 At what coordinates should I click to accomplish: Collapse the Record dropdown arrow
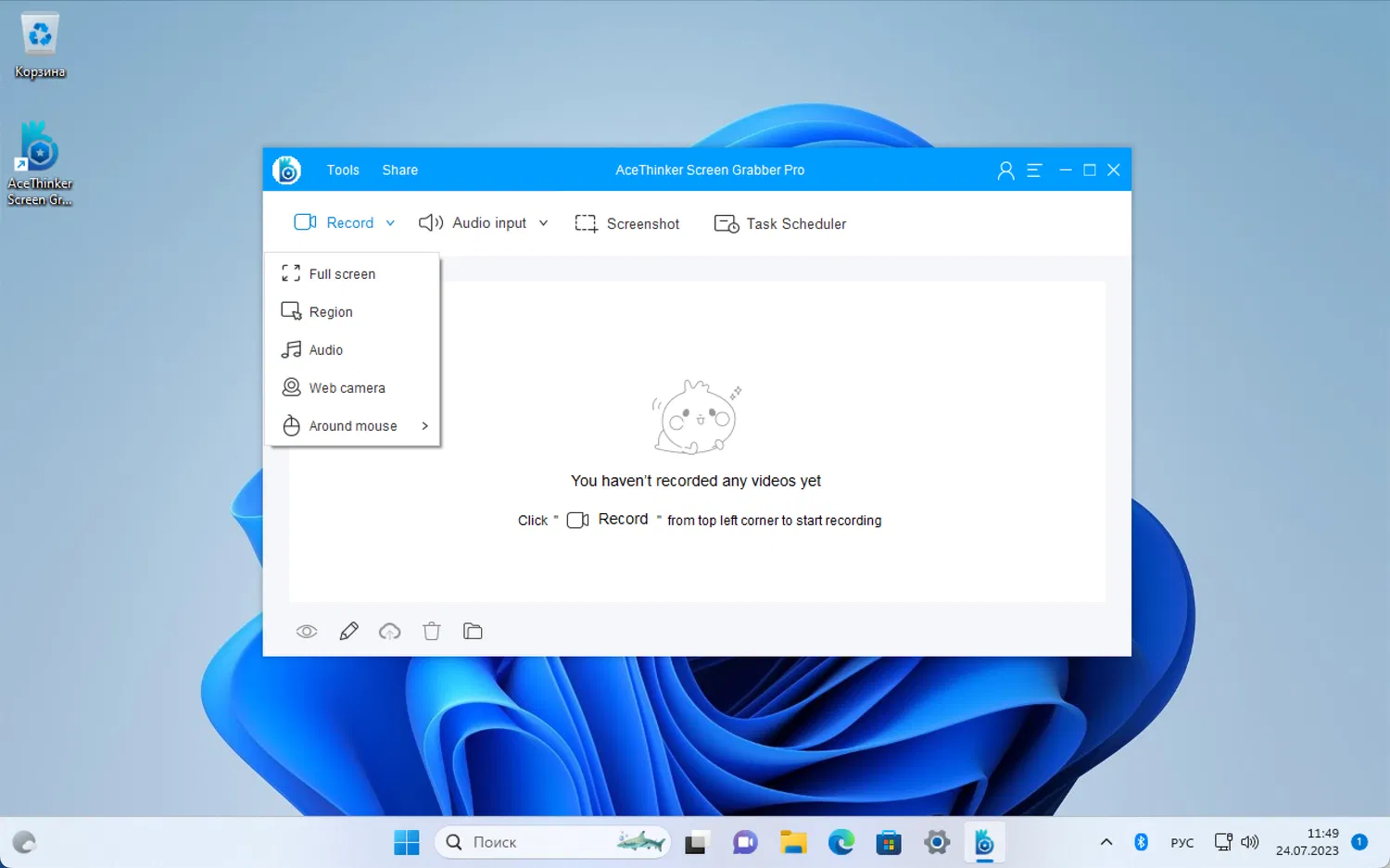390,223
